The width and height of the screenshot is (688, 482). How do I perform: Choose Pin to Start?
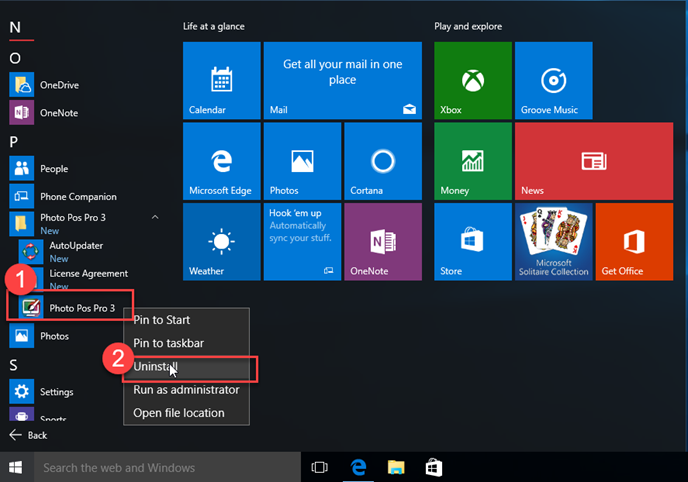click(186, 320)
